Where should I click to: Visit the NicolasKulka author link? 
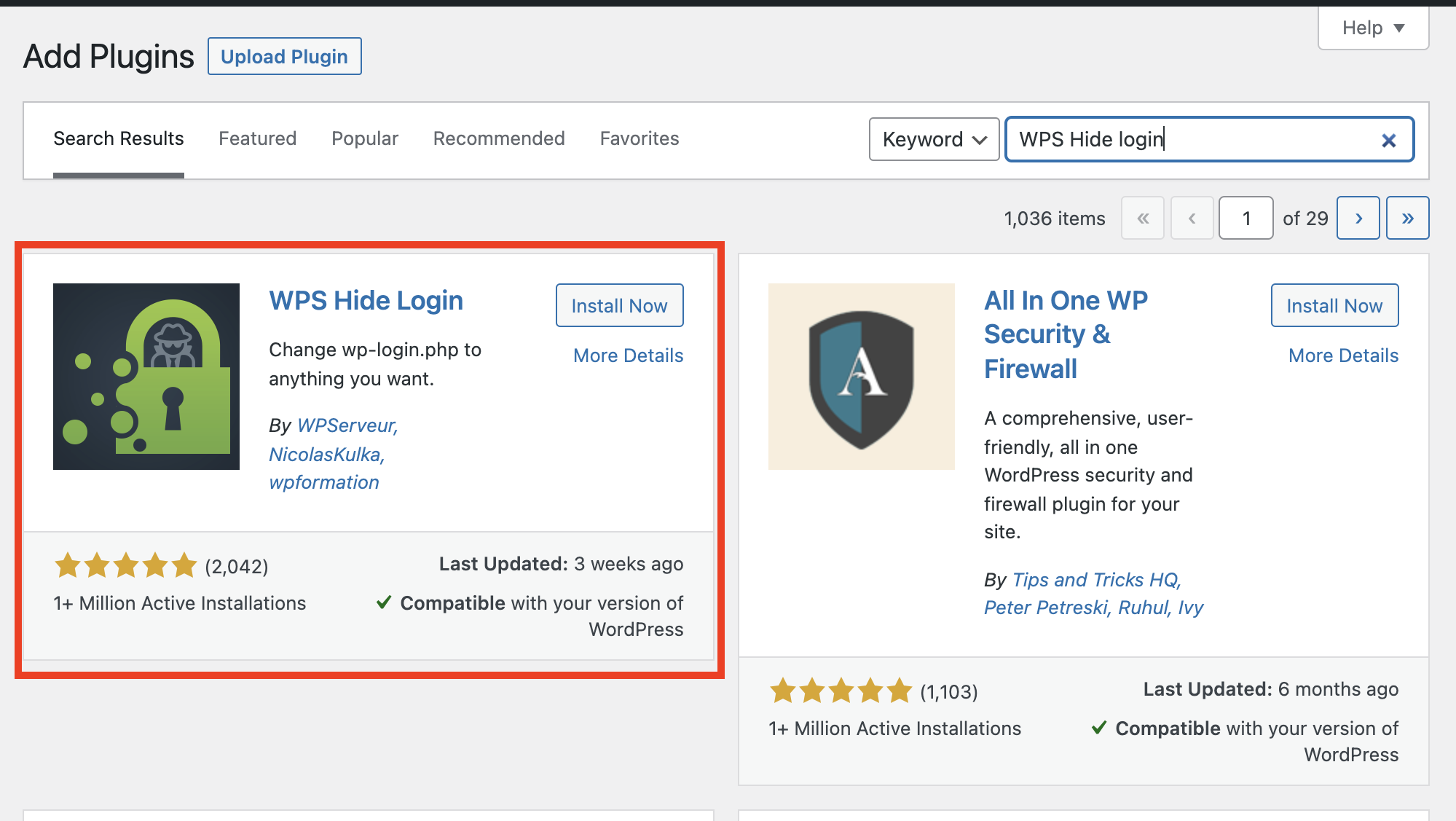pos(327,455)
